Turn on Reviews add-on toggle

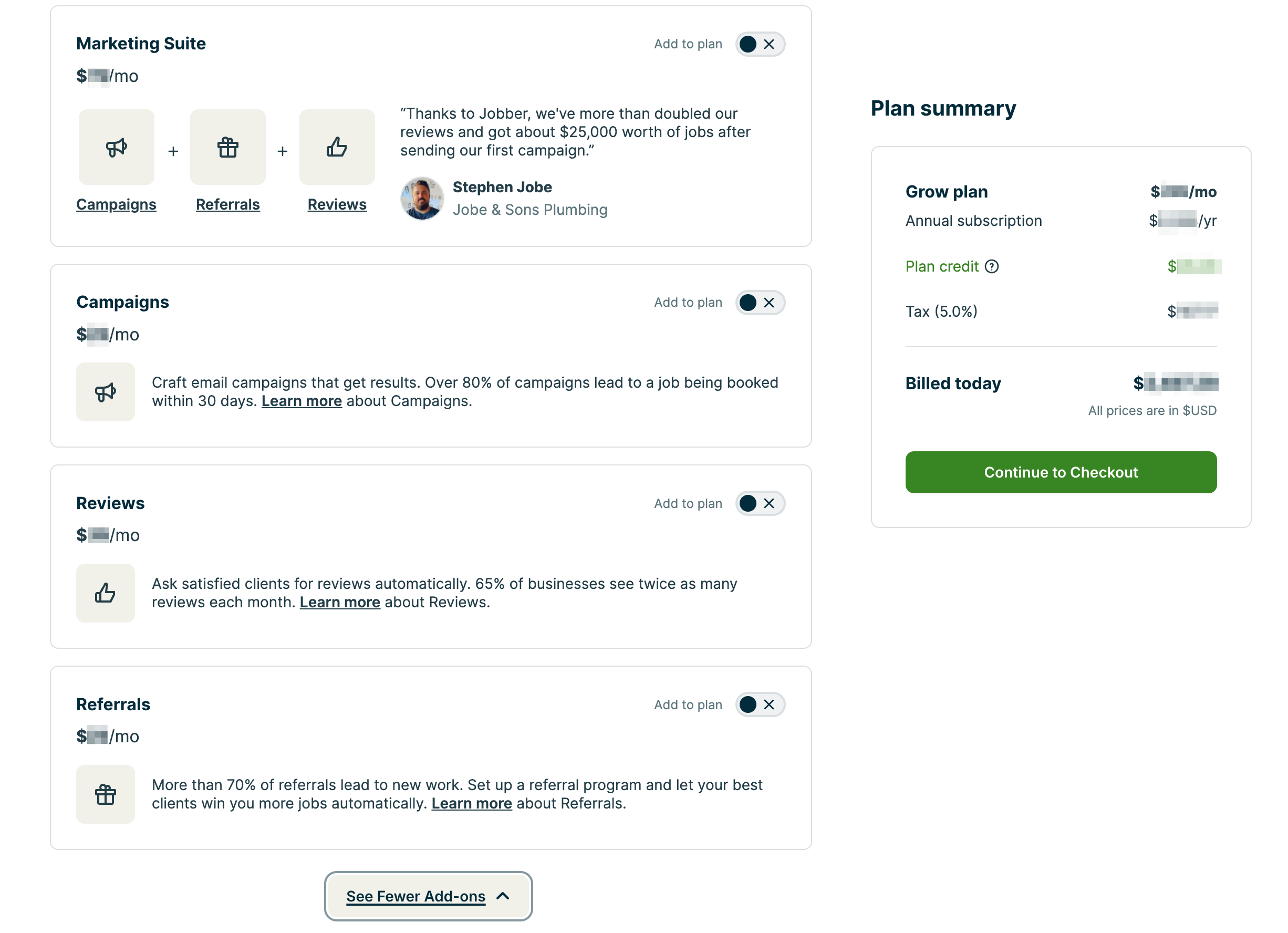tap(759, 504)
